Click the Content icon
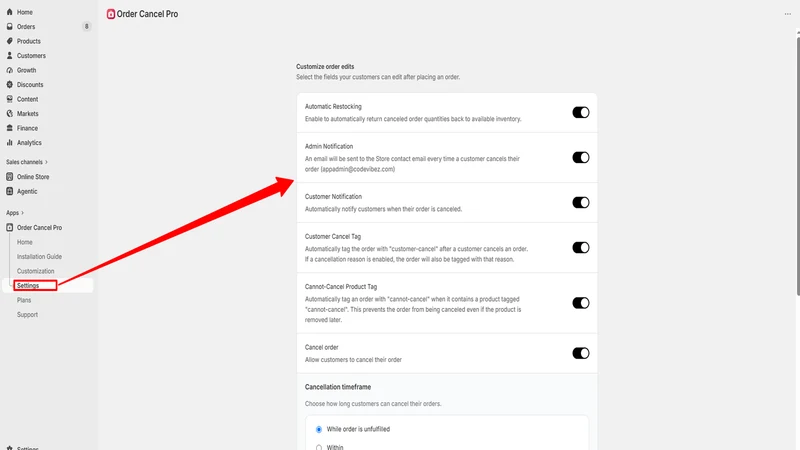Viewport: 800px width, 450px height. pos(9,99)
